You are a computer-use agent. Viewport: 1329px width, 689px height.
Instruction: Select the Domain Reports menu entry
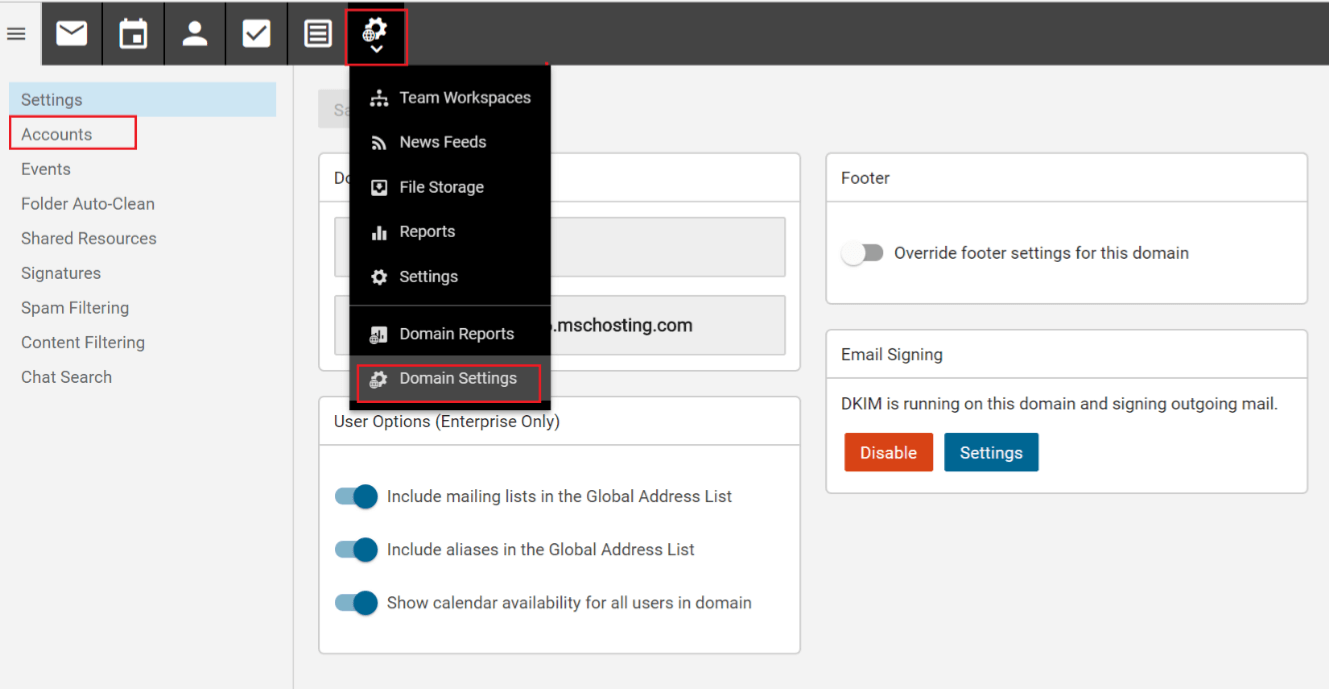448,332
